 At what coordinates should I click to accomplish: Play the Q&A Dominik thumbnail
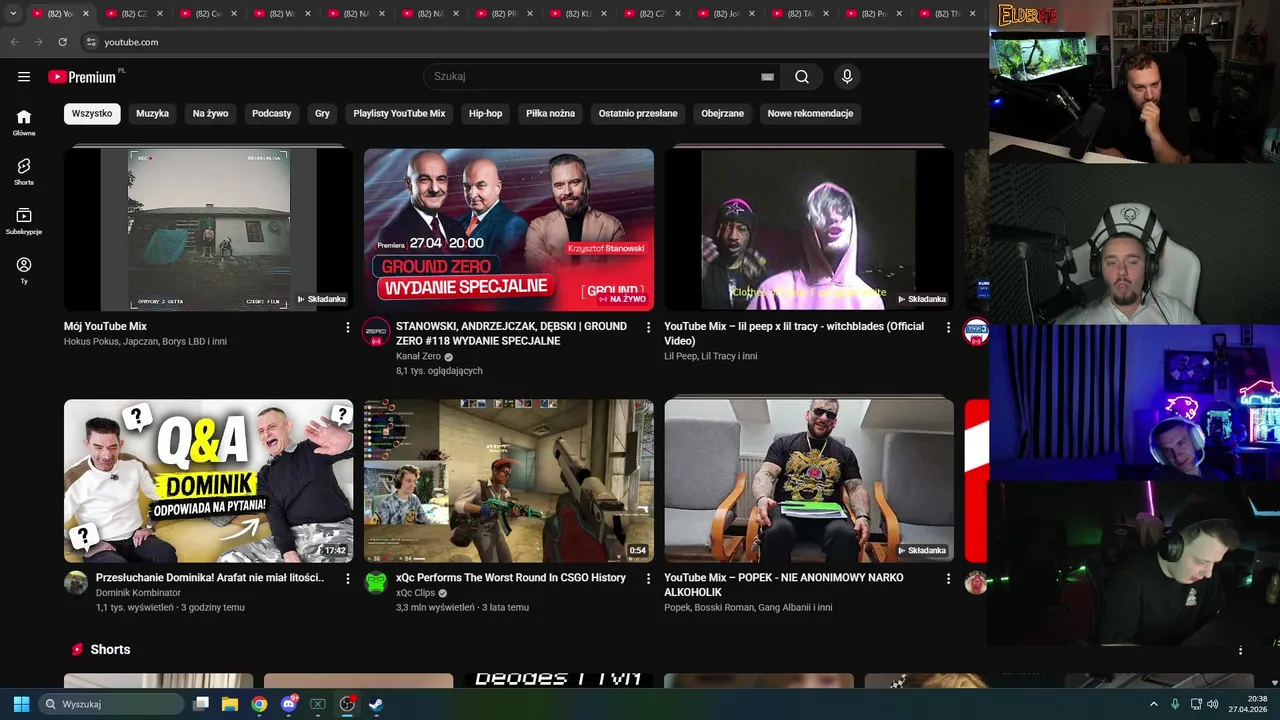pos(208,481)
